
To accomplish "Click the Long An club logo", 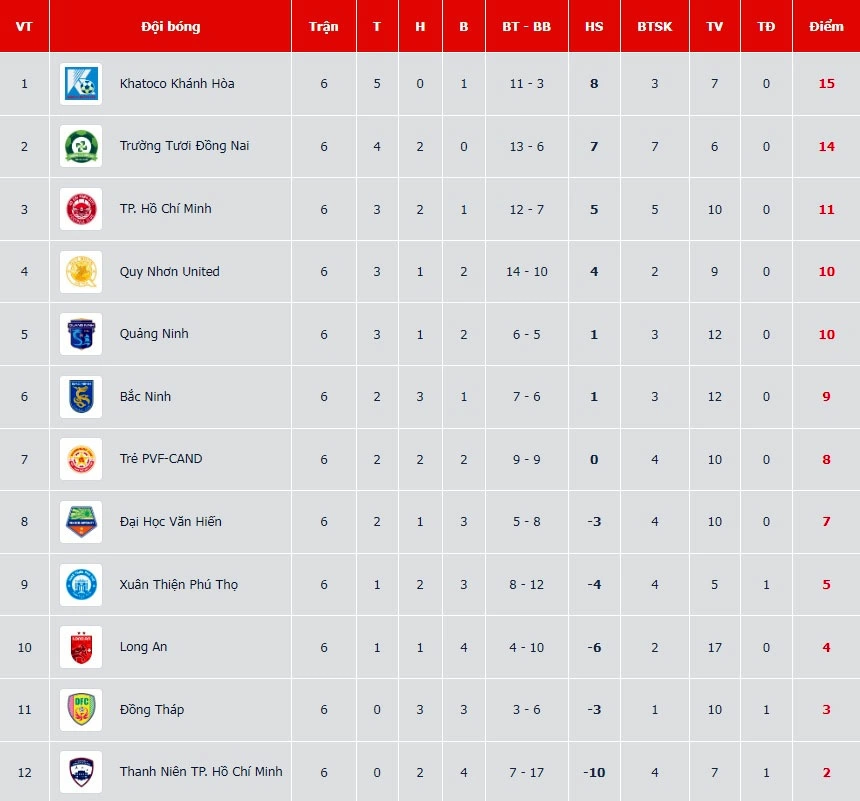I will pos(80,647).
